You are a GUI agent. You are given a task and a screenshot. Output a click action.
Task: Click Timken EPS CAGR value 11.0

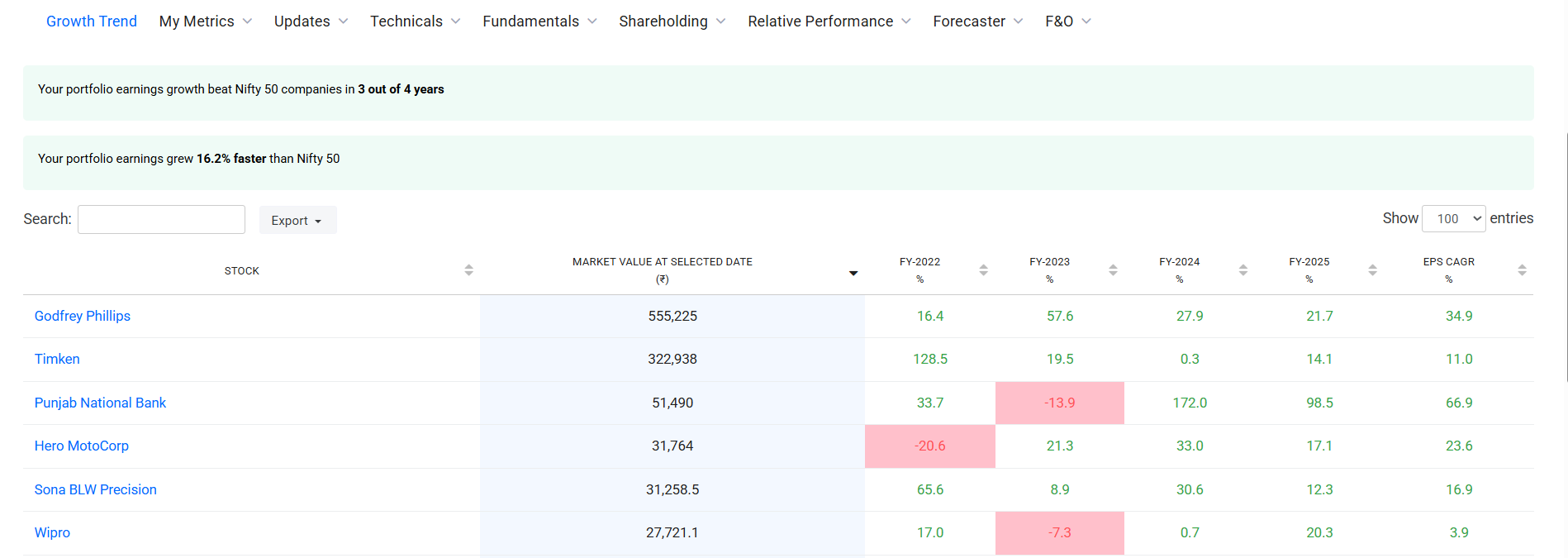pyautogui.click(x=1459, y=359)
